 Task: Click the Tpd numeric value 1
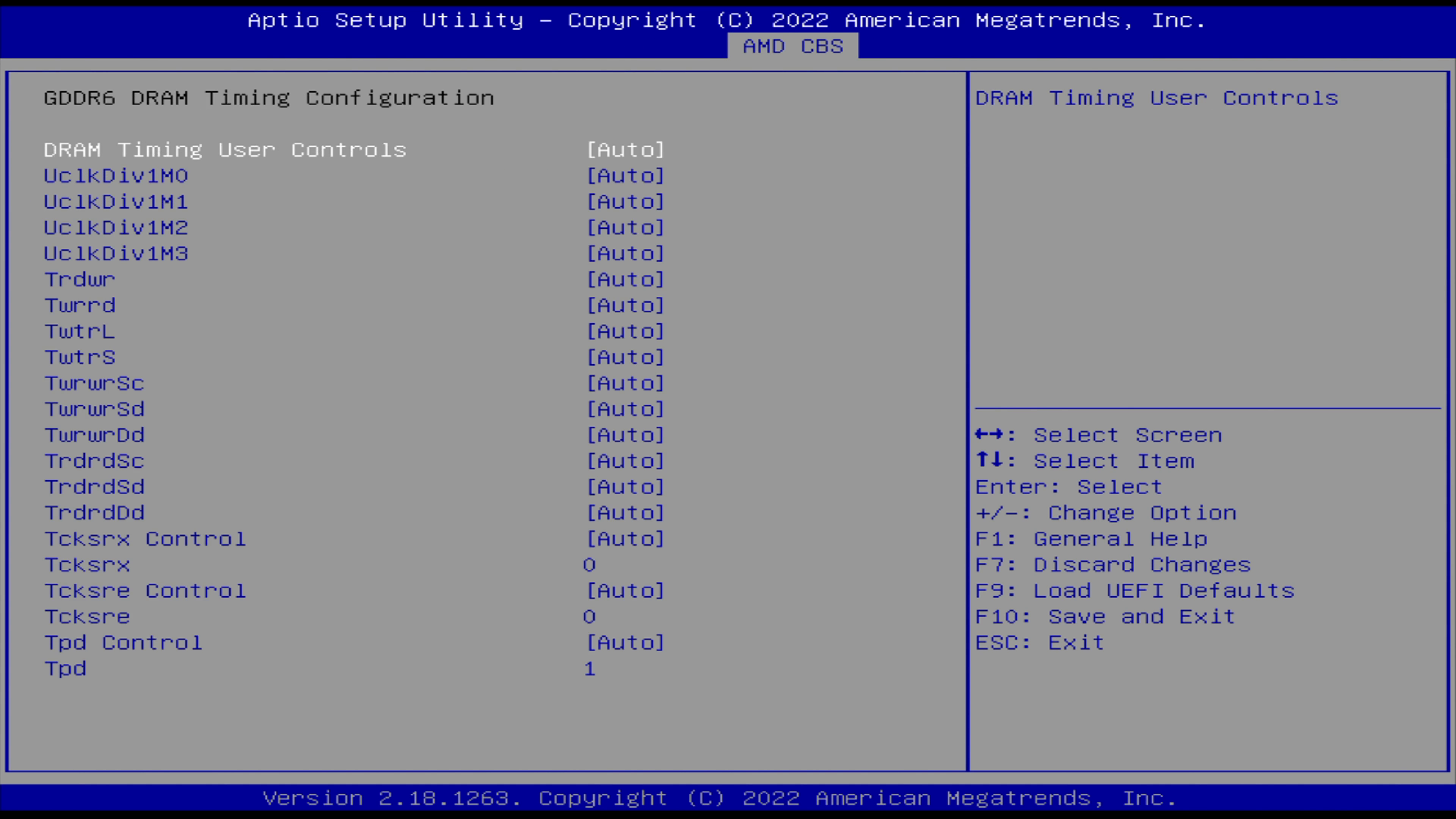tap(589, 669)
